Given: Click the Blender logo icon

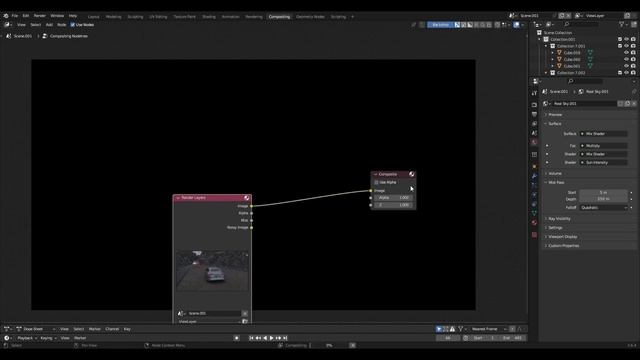Looking at the screenshot, I should [x=6, y=16].
